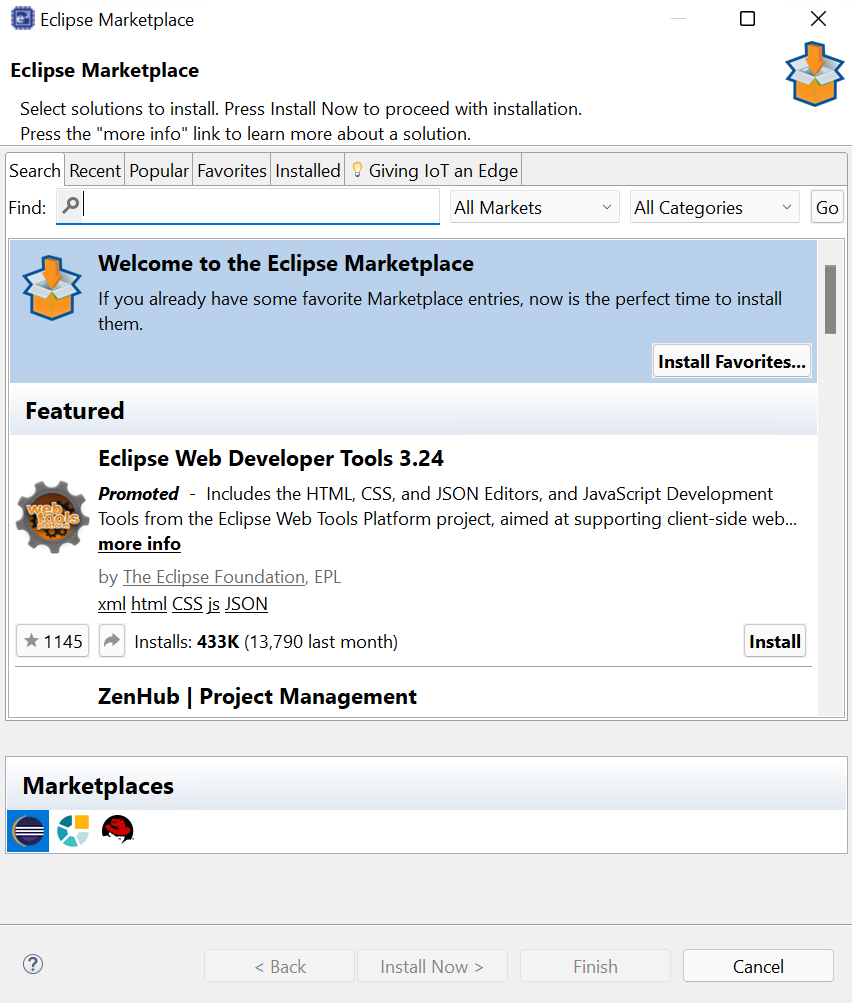Click the Eclipse Marketplace title bar icon
The image size is (852, 1003).
click(x=22, y=19)
